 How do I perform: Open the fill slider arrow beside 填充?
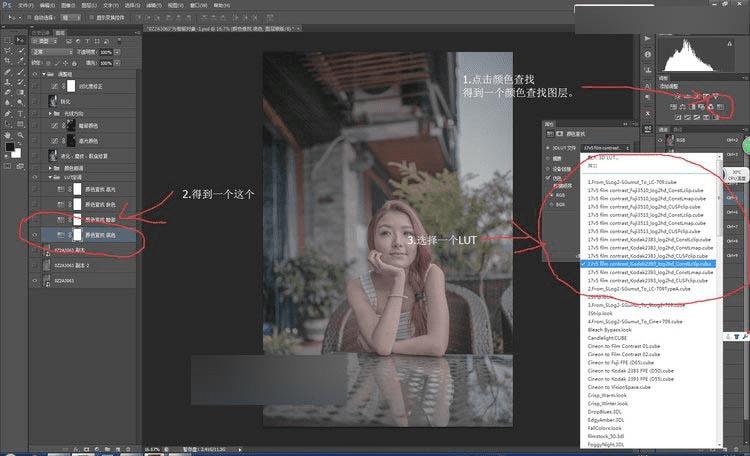click(x=117, y=63)
